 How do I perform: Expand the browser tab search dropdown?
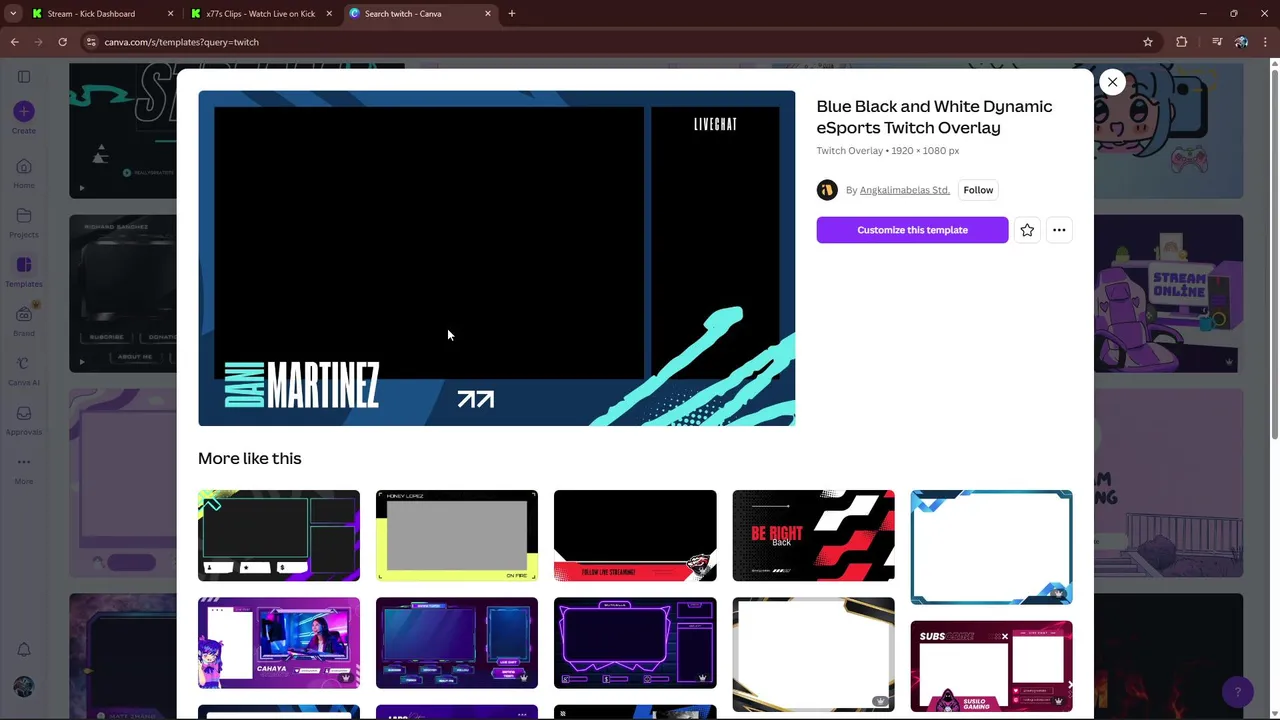pos(13,14)
